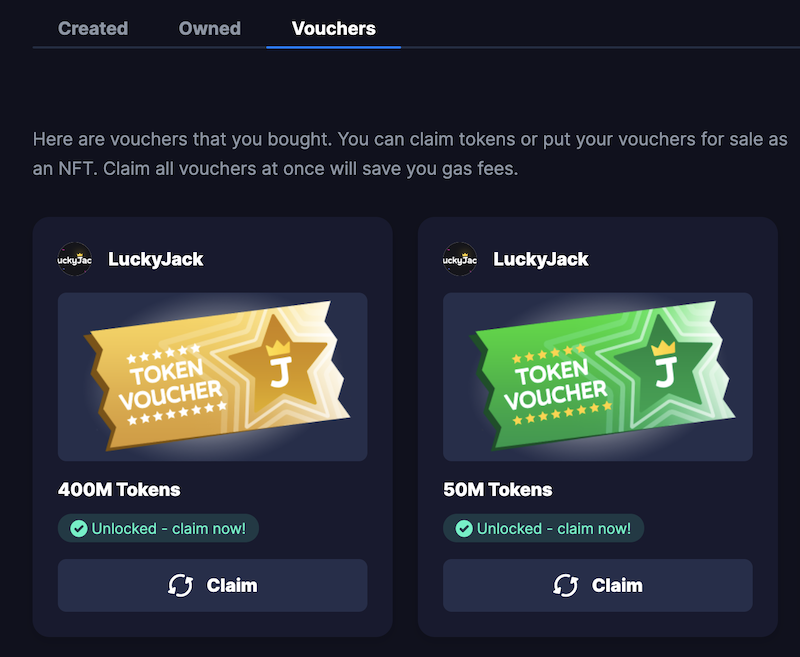Click the 400M Tokens title
Image resolution: width=800 pixels, height=657 pixels.
coord(119,490)
